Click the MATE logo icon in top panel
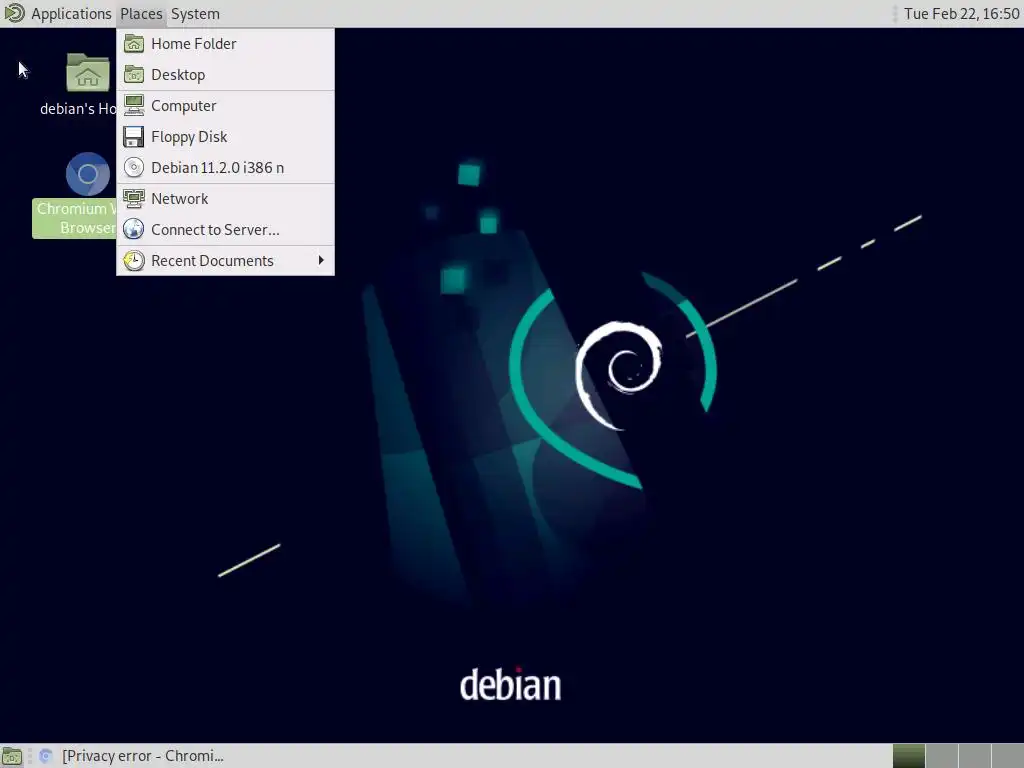Image resolution: width=1024 pixels, height=768 pixels. tap(14, 13)
